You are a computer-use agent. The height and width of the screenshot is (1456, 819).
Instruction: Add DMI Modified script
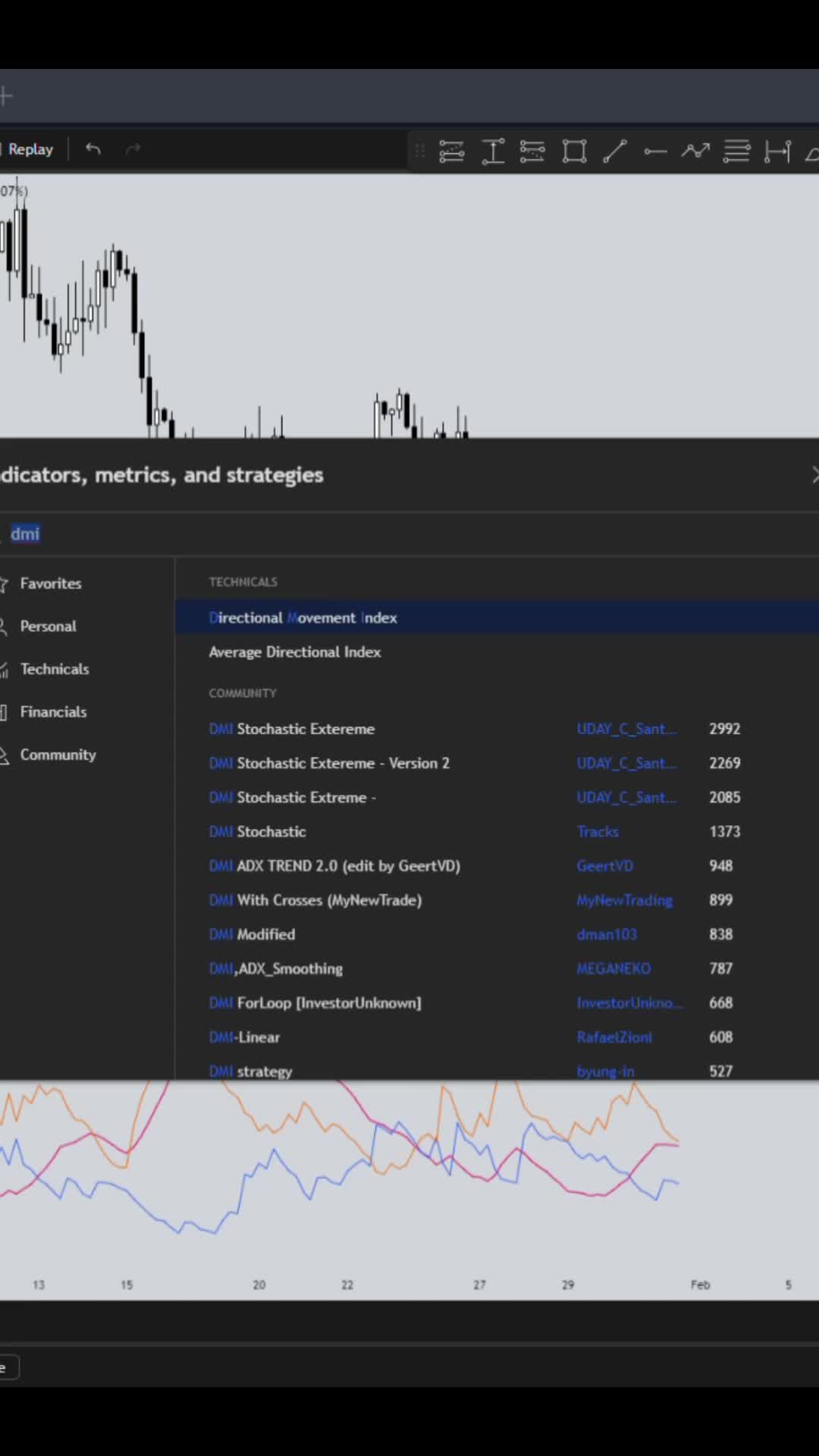[x=497, y=934]
